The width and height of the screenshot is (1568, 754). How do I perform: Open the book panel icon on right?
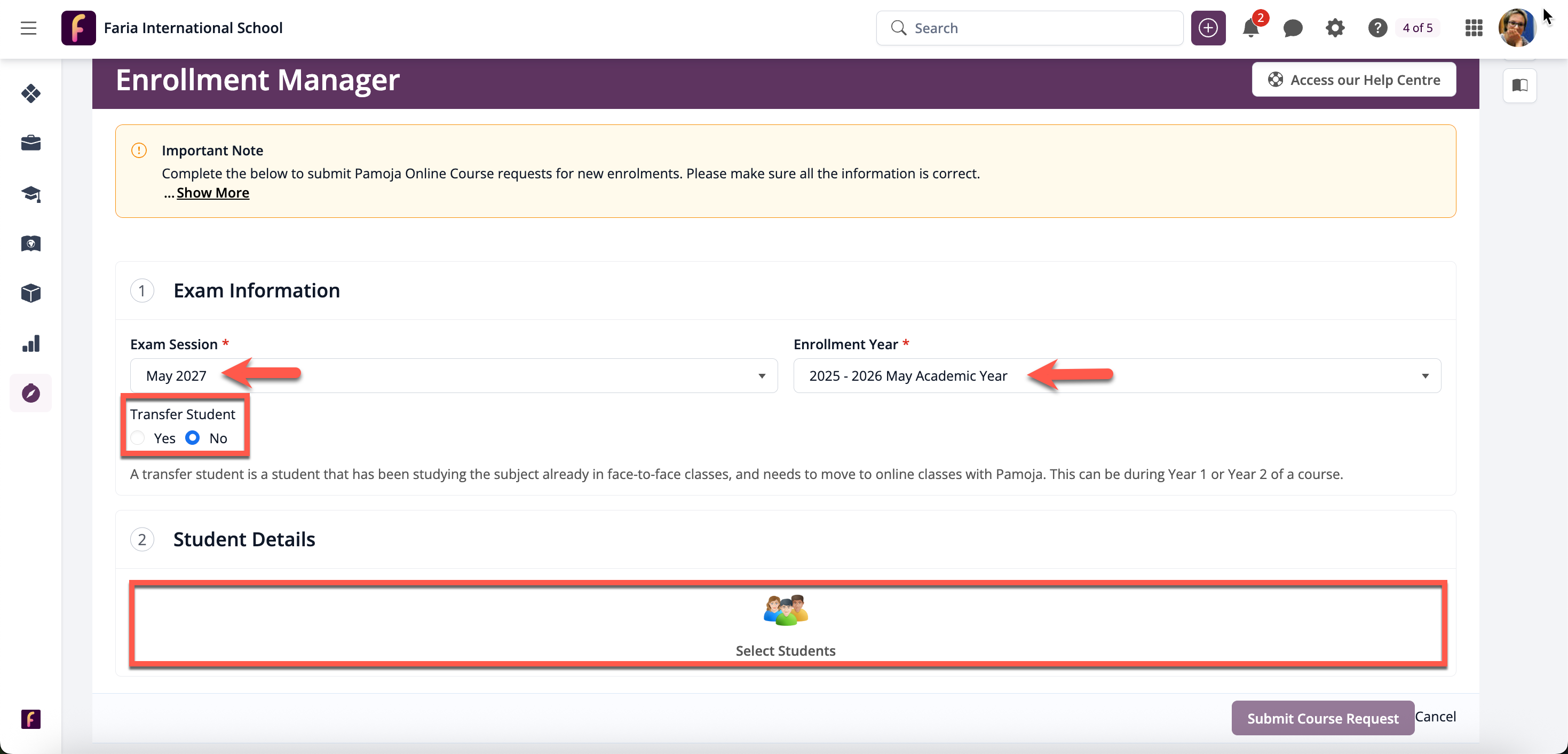(1519, 85)
